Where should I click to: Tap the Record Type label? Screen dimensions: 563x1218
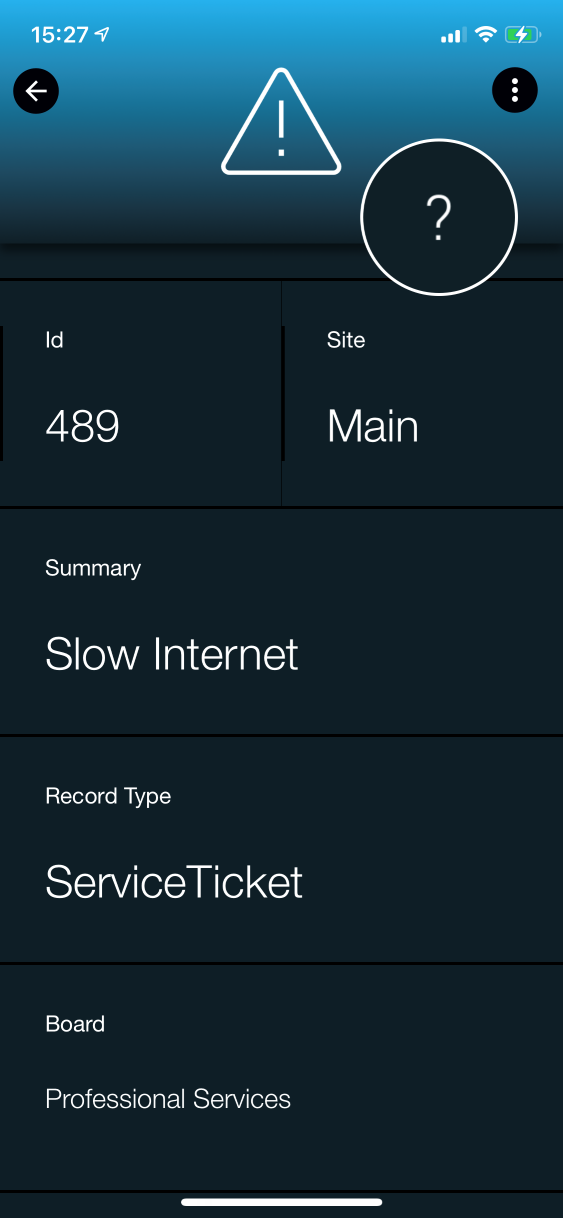pyautogui.click(x=108, y=796)
